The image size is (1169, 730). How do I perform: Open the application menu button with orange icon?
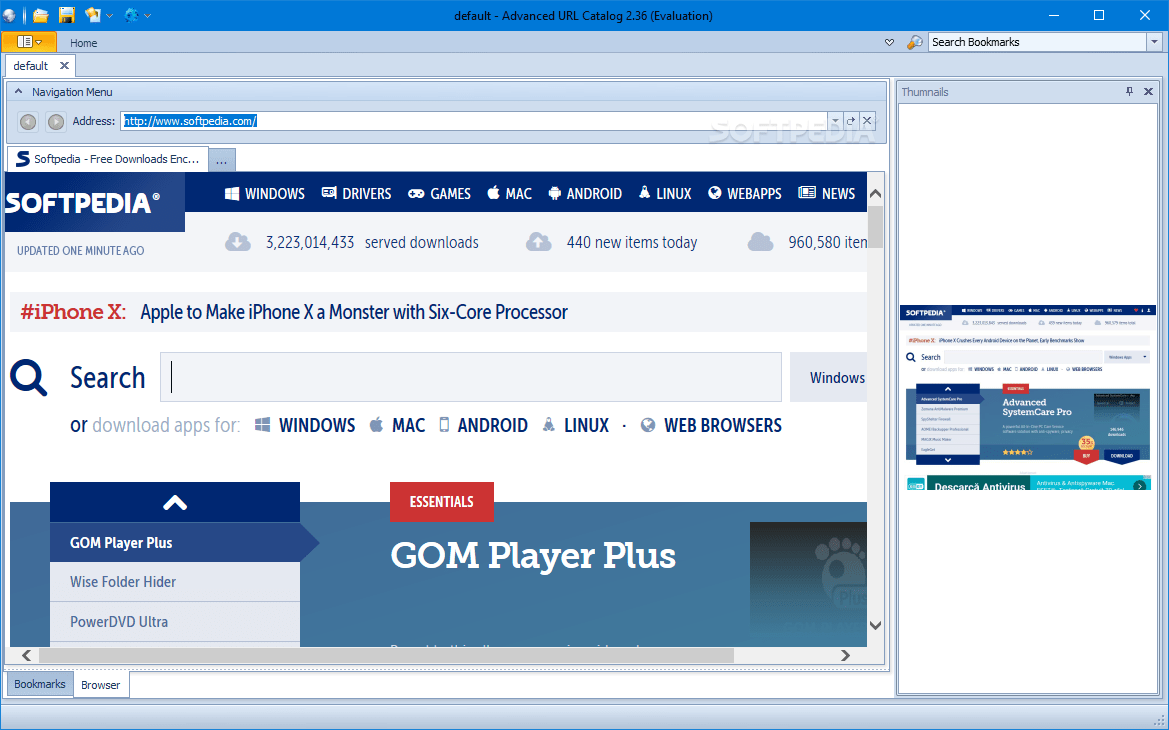(x=30, y=42)
